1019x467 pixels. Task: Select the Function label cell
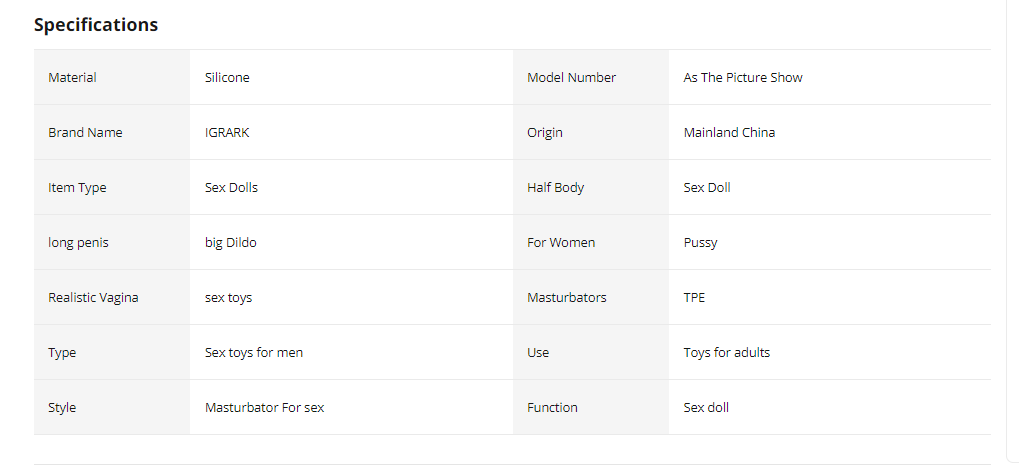[x=552, y=408]
